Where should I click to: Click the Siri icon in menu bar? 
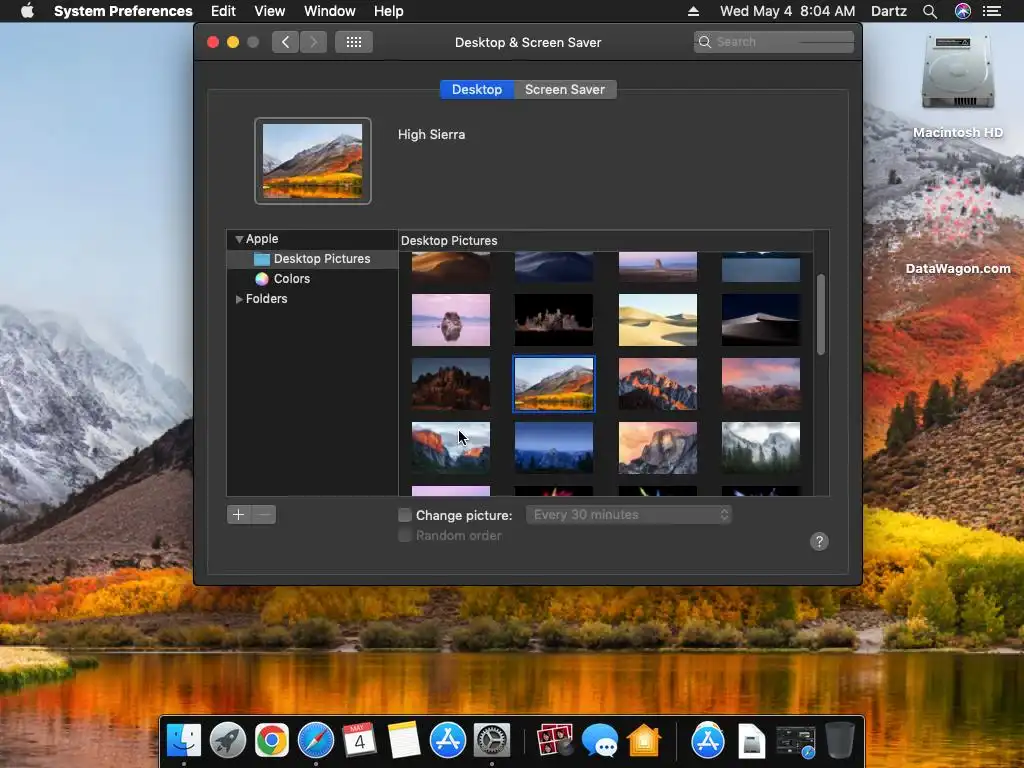(962, 11)
